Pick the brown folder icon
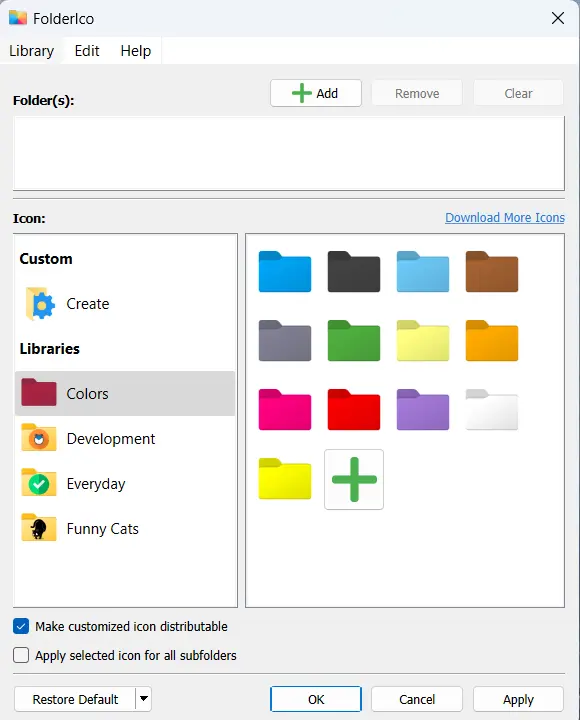The width and height of the screenshot is (580, 720). 492,271
